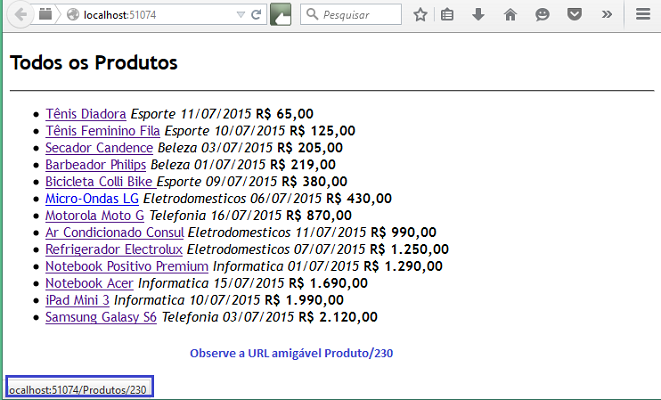Bookmark this page with star icon
Viewport: 661px width, 400px height.
click(420, 15)
